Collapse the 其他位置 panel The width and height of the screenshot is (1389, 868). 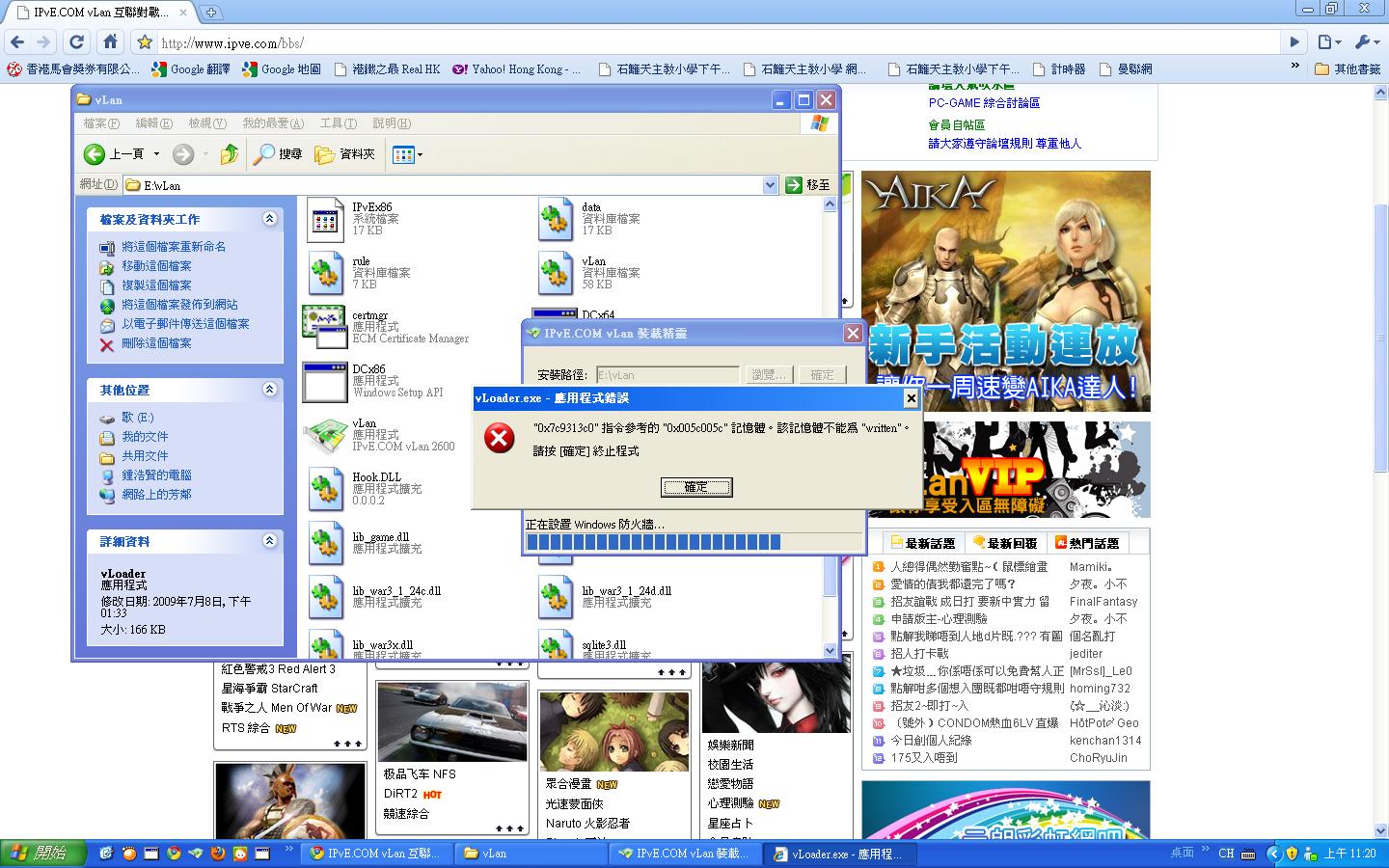(269, 390)
